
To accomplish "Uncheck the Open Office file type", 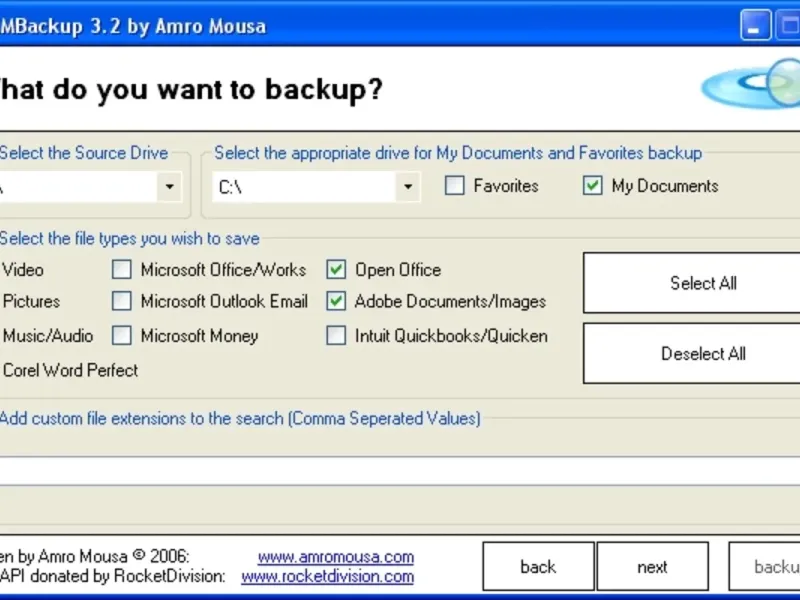I will point(337,269).
